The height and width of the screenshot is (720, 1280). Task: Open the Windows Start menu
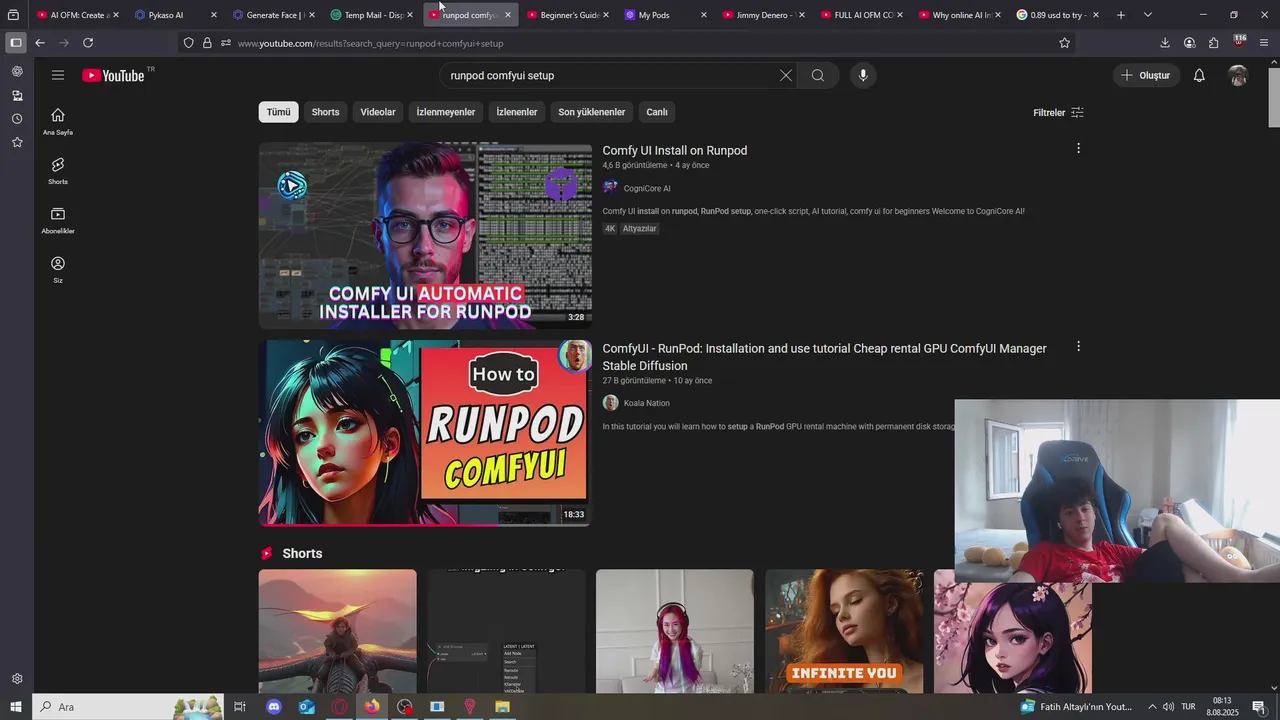click(15, 707)
